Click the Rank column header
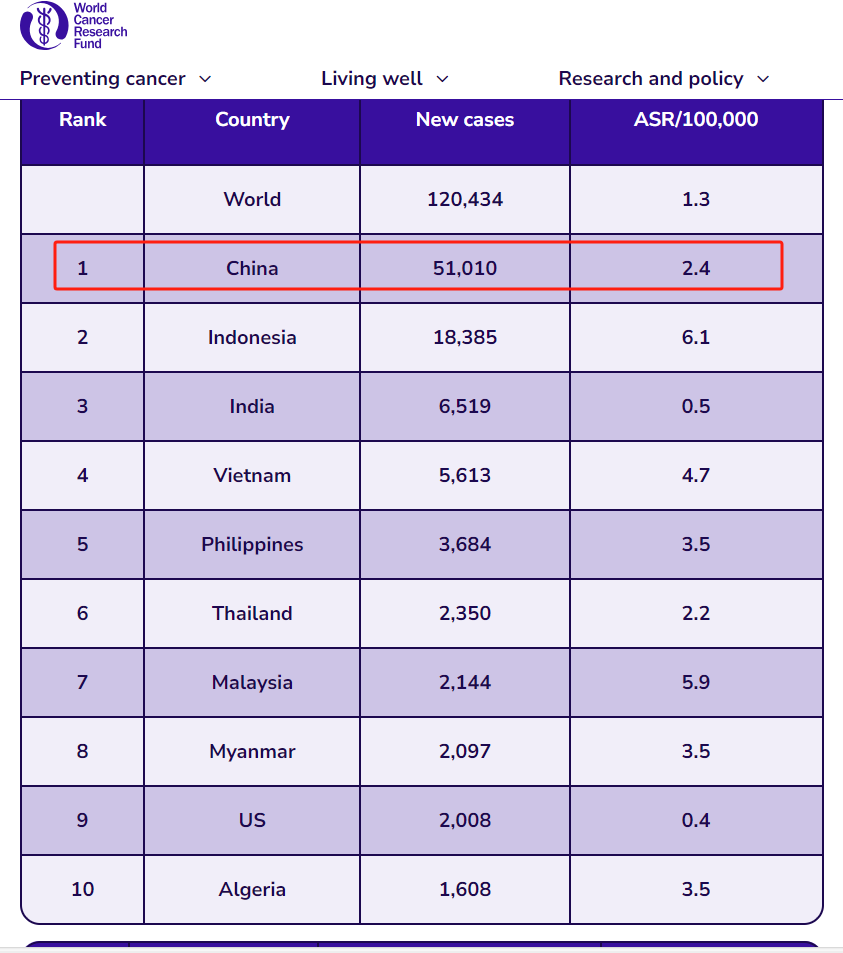This screenshot has width=843, height=953. point(83,120)
